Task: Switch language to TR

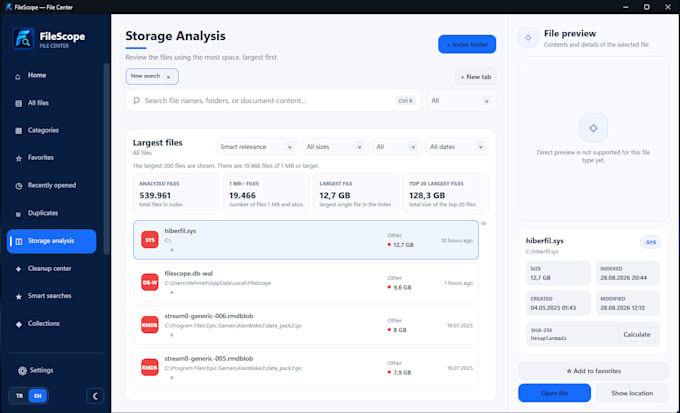Action: 20,396
